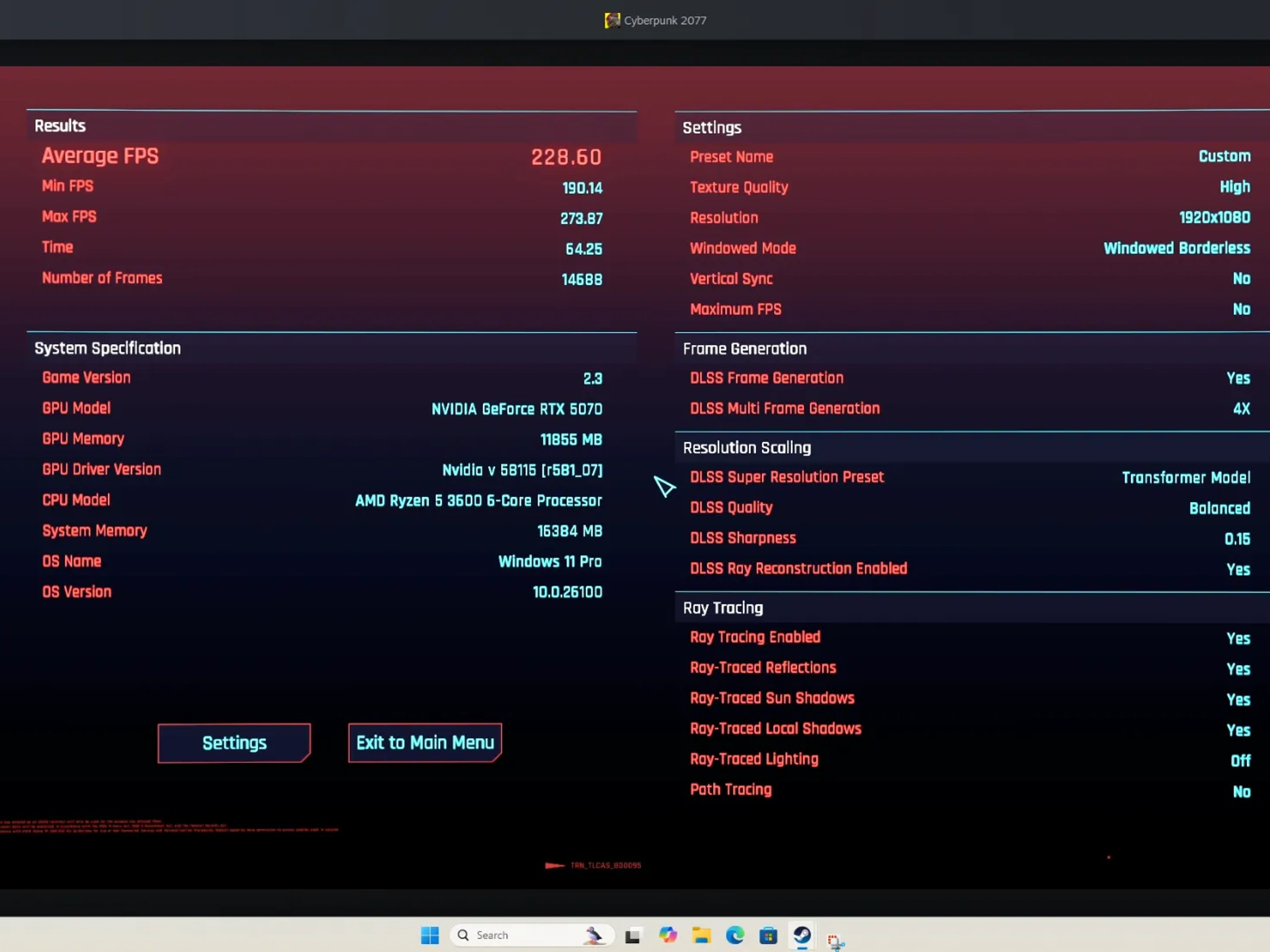Viewport: 1270px width, 952px height.
Task: Select the Path Tracing setting row
Action: pyautogui.click(x=970, y=790)
